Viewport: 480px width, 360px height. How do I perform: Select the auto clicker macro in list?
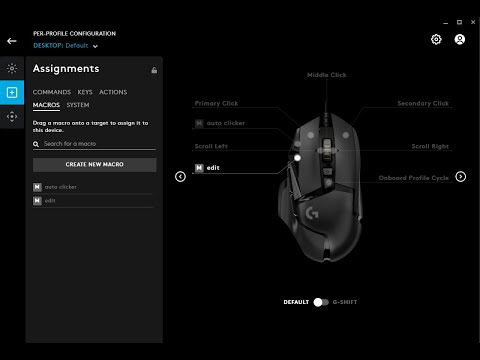point(93,187)
